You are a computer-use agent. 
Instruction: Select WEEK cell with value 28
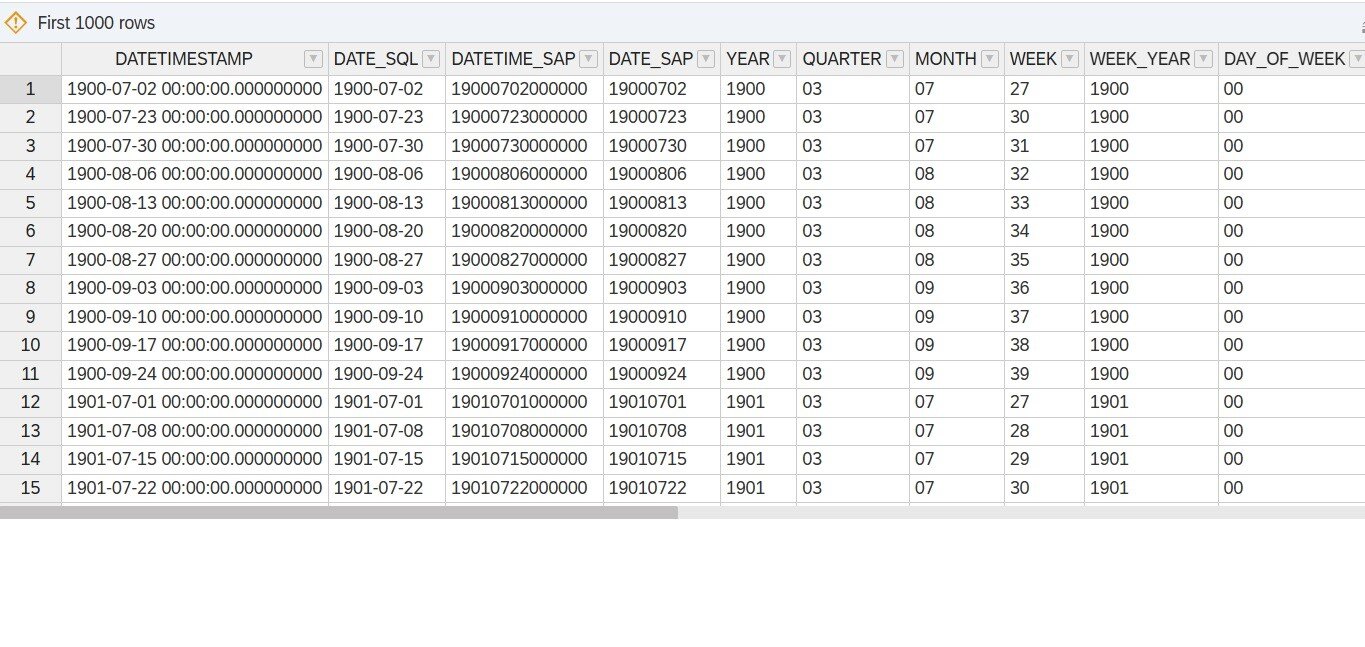coord(1044,431)
